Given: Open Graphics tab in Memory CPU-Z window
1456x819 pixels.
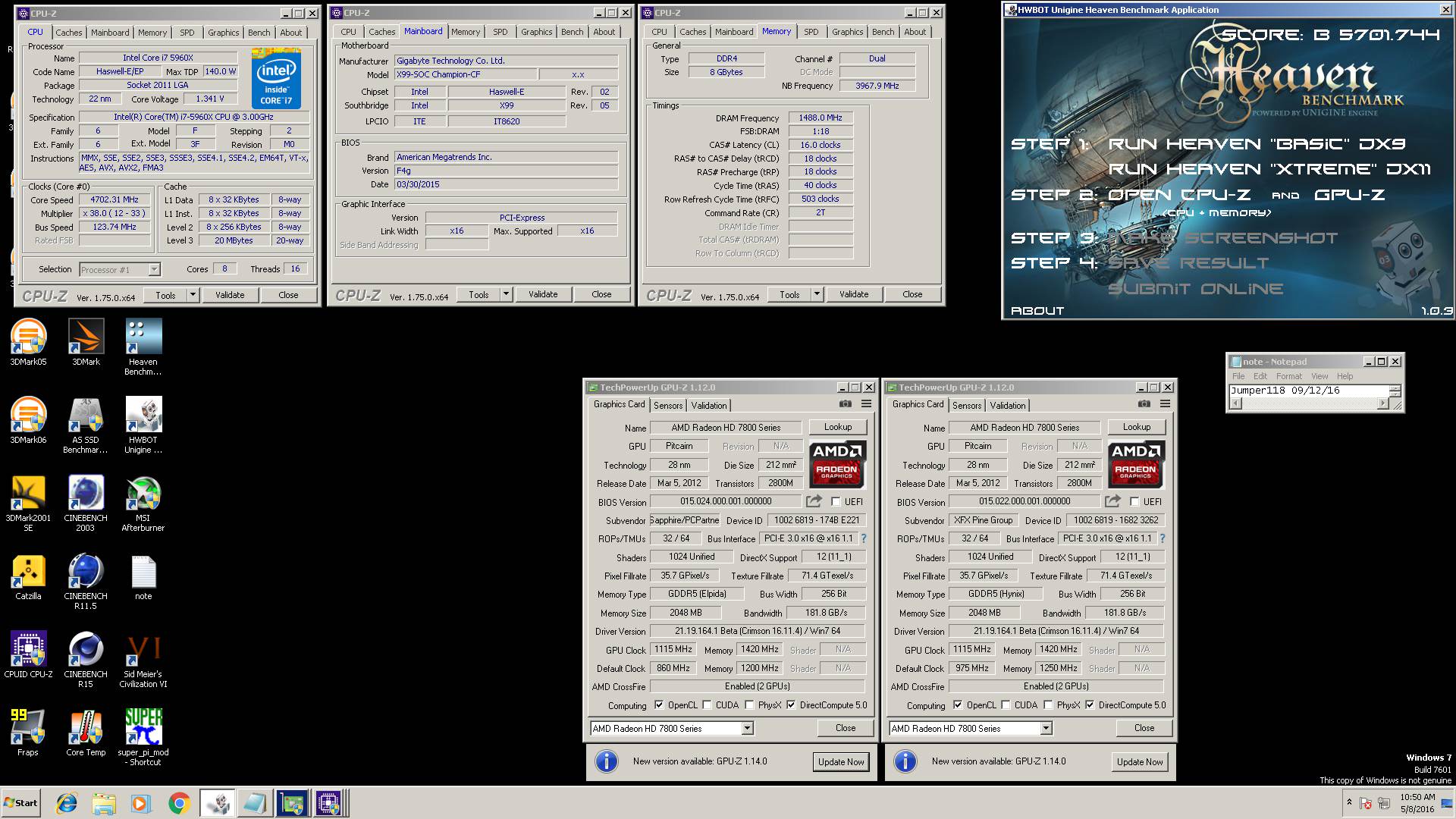Looking at the screenshot, I should pos(847,32).
